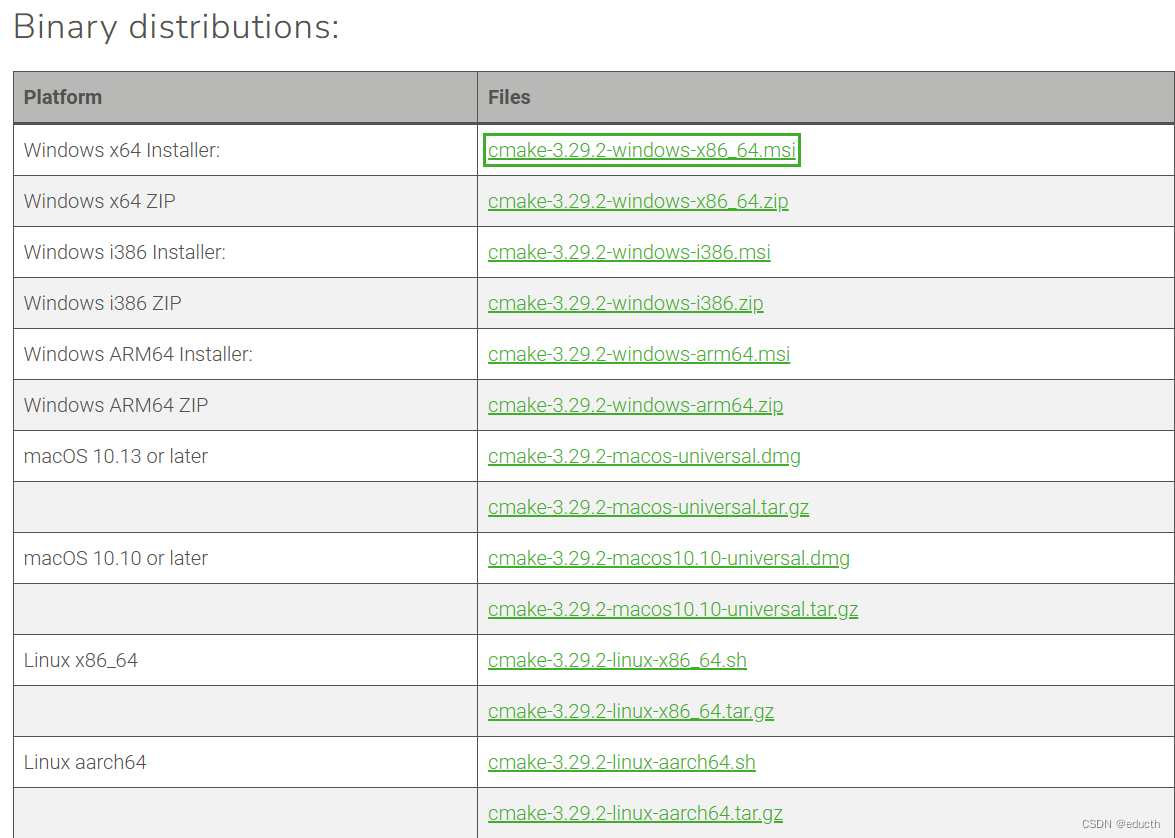The height and width of the screenshot is (838, 1175).
Task: Download cmake-3.29.2-macos10.10-universal.dmg
Action: [x=668, y=558]
